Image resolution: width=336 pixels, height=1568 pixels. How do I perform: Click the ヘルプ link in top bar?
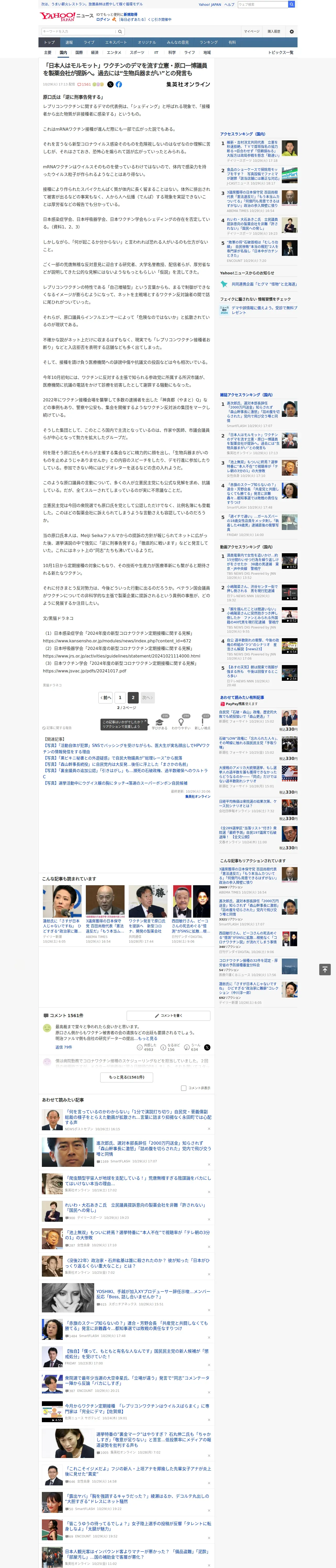[x=229, y=4]
